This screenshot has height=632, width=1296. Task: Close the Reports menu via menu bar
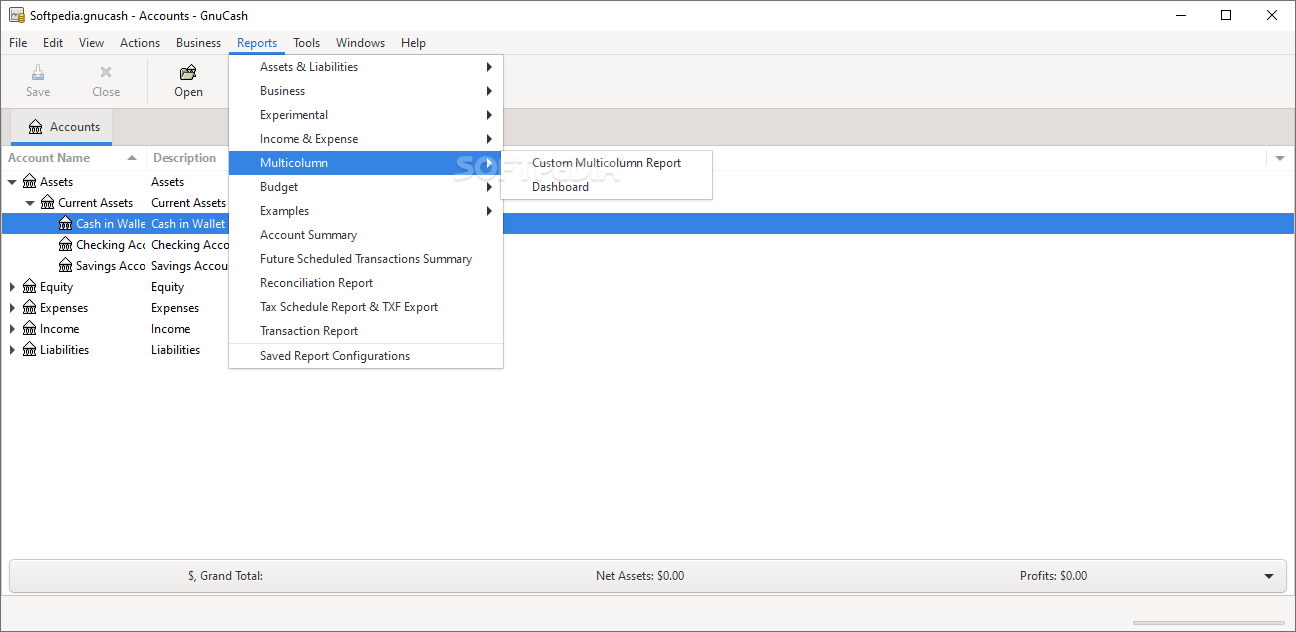[257, 43]
